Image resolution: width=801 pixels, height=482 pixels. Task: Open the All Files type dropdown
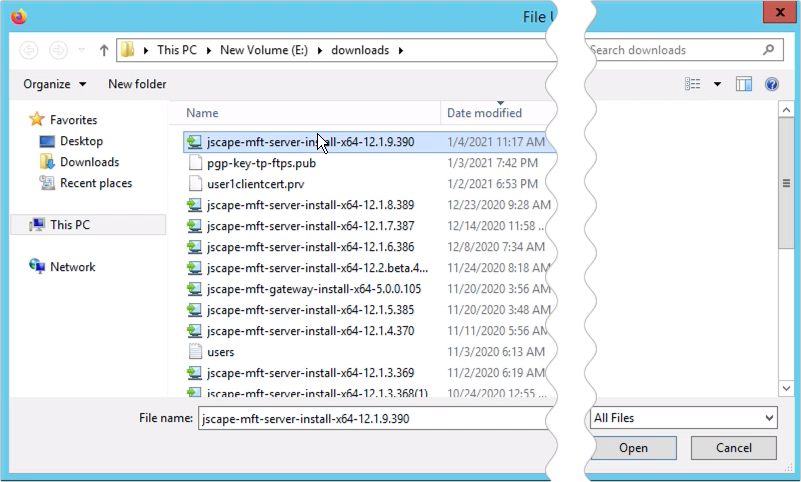pos(683,418)
